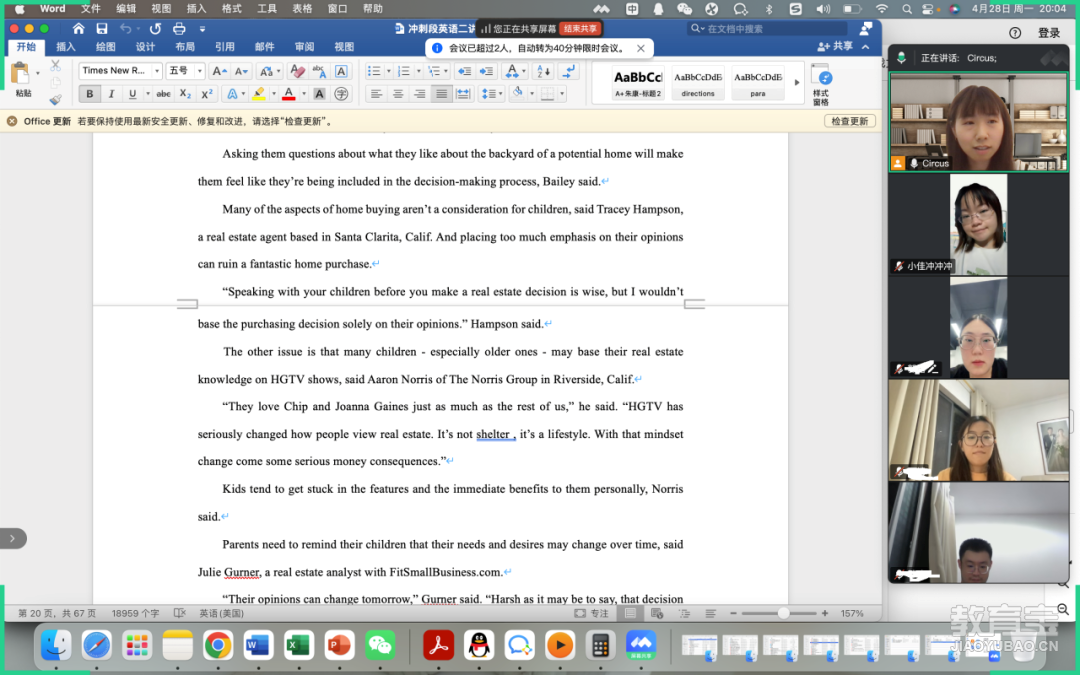Switch to the 布局 ribbon tab

185,47
